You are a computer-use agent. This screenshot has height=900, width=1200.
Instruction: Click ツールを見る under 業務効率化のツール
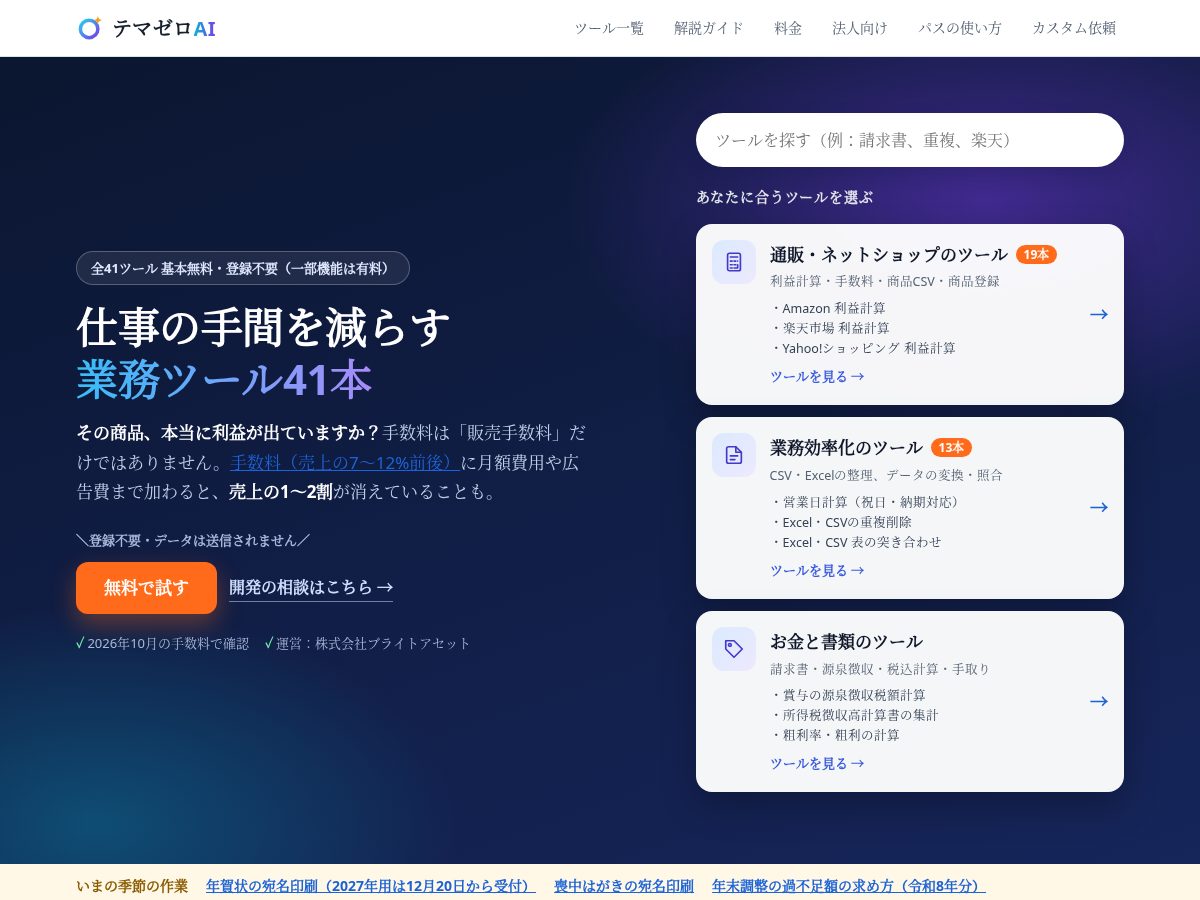pyautogui.click(x=817, y=570)
